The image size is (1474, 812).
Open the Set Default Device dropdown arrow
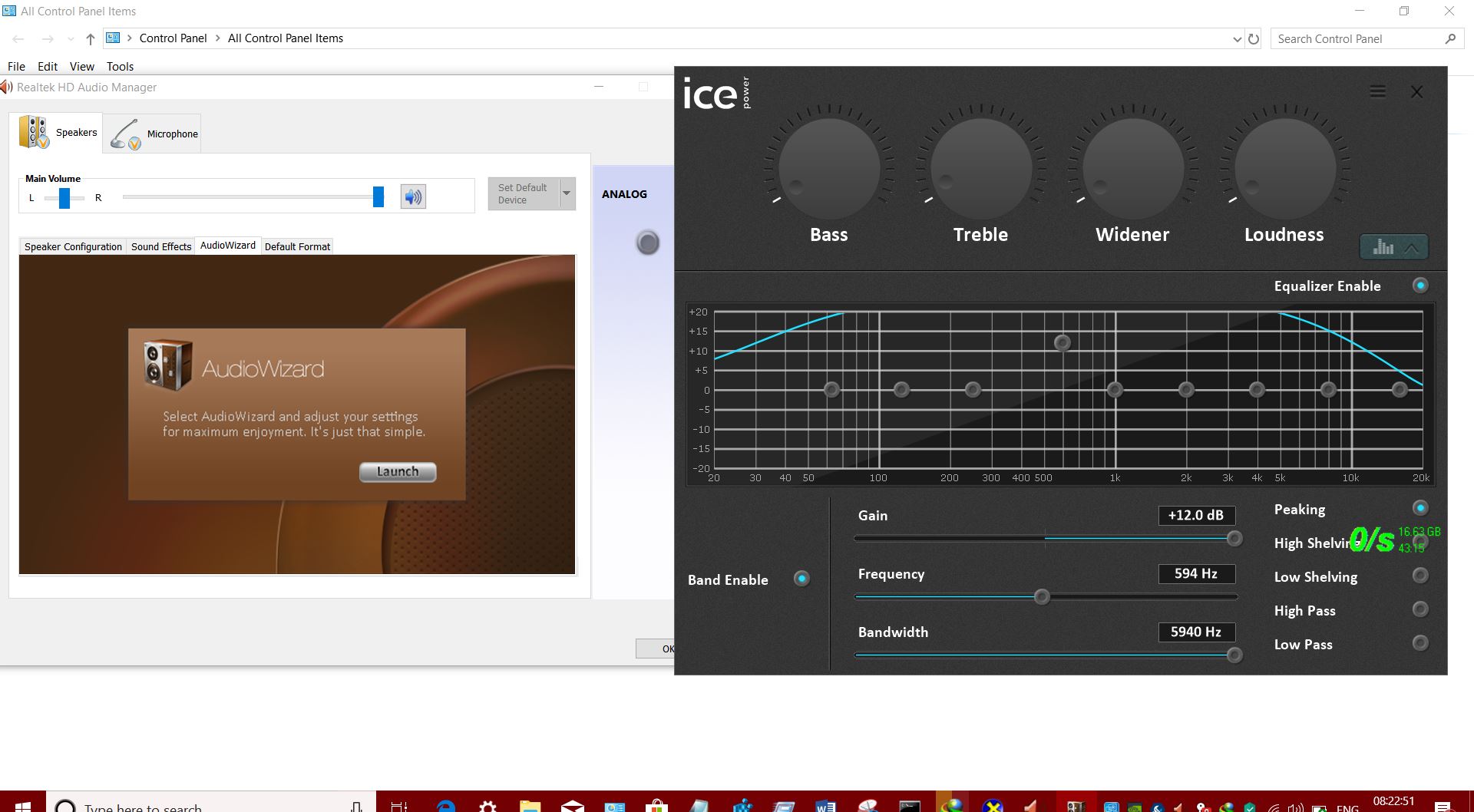[567, 193]
